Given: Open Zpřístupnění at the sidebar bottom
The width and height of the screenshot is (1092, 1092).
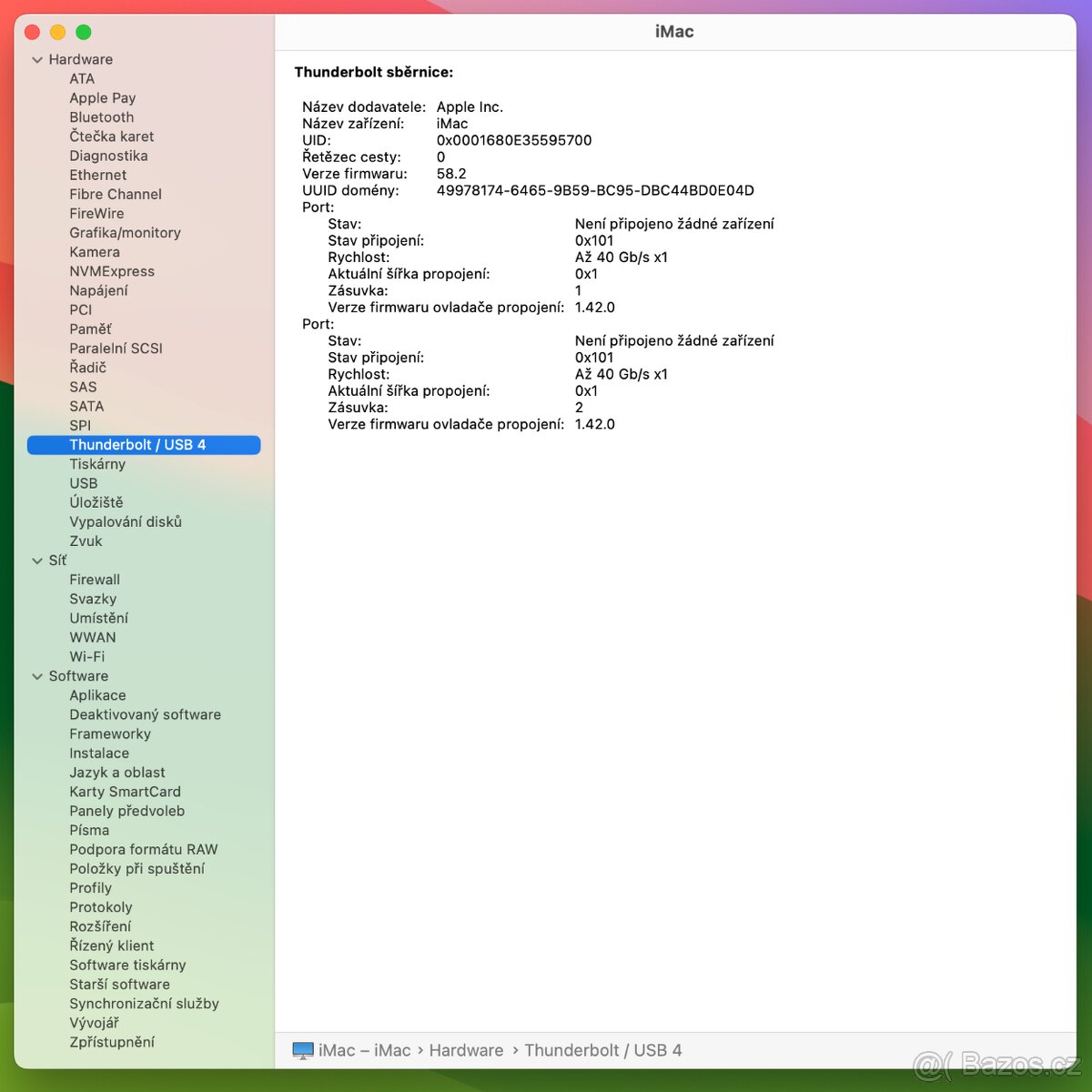Looking at the screenshot, I should [x=112, y=1042].
